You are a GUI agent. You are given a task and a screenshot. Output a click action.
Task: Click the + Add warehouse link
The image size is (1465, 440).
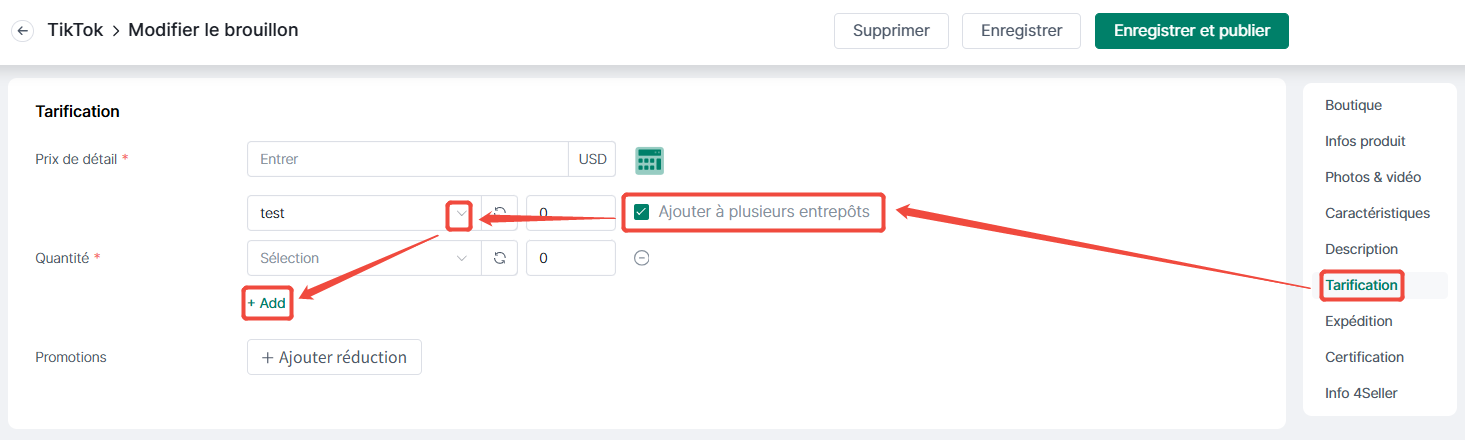click(x=267, y=303)
